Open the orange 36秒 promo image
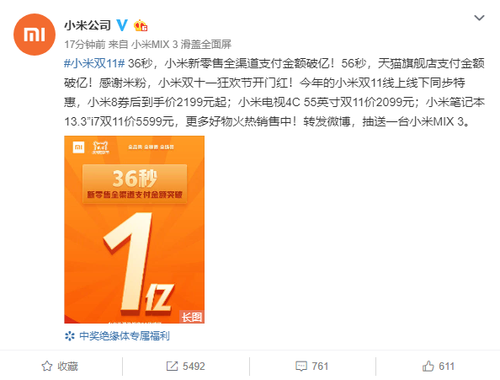This screenshot has width=500, height=380. (x=134, y=229)
